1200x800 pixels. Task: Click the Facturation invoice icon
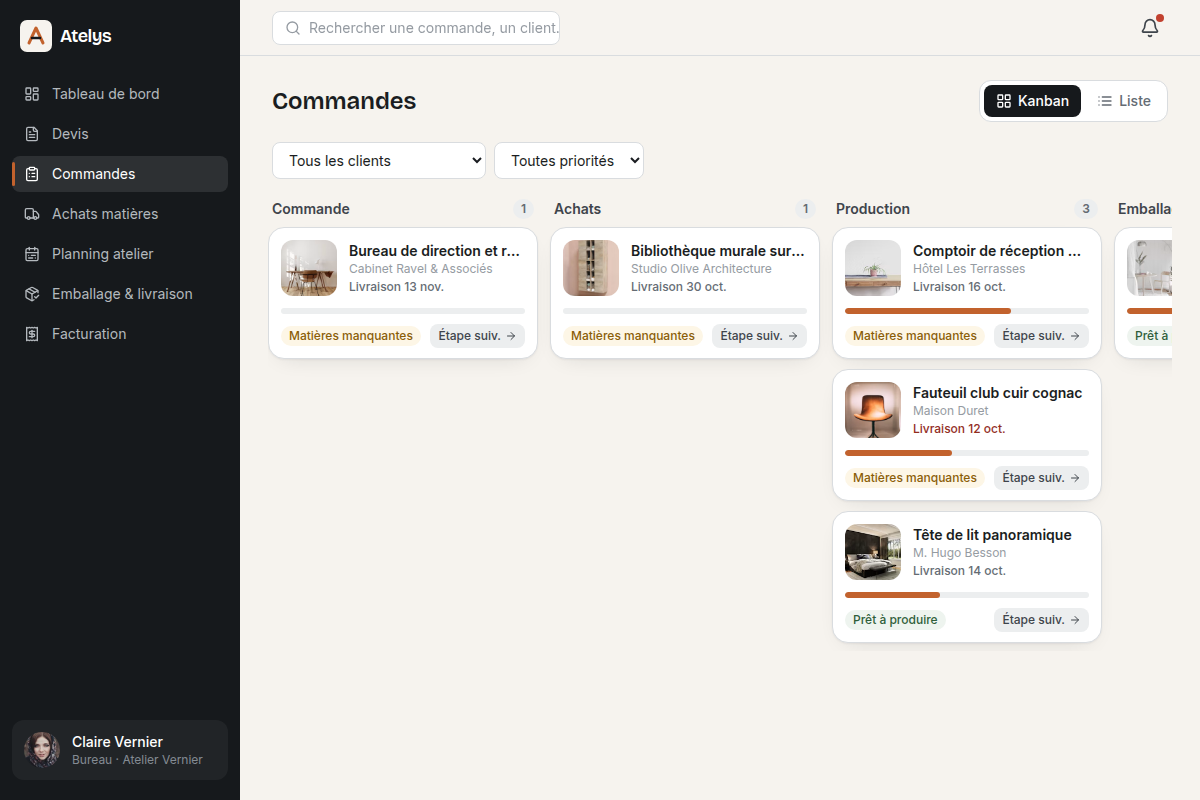pyautogui.click(x=32, y=334)
